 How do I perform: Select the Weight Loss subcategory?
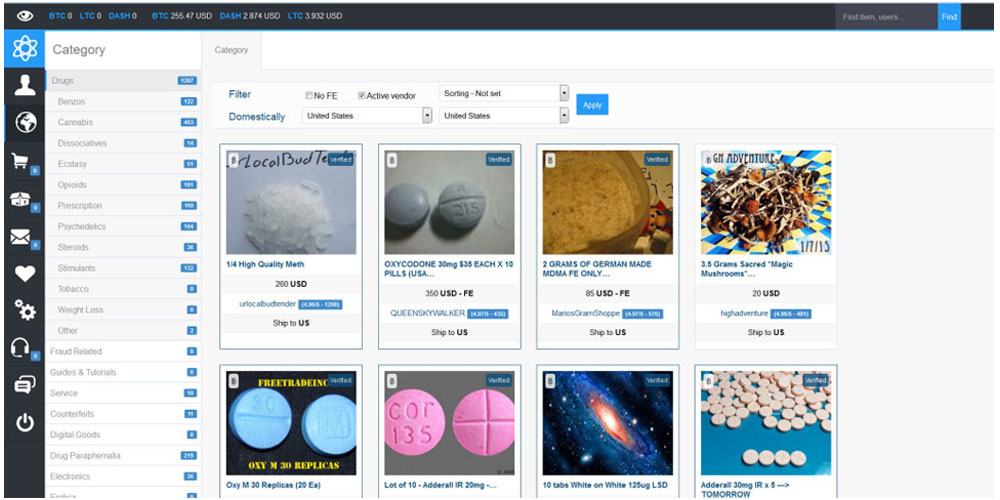(x=123, y=310)
